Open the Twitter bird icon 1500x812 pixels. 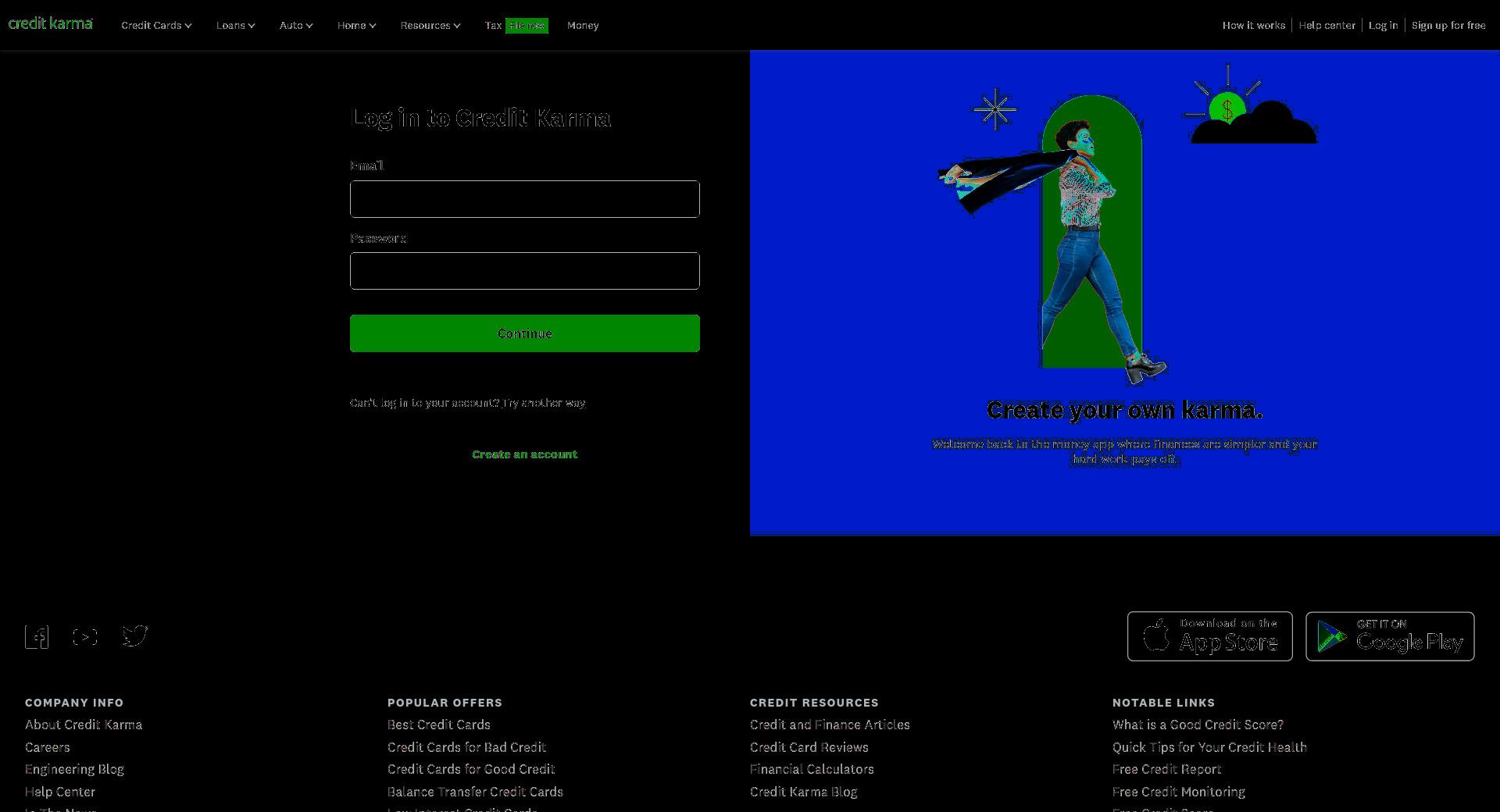(135, 636)
